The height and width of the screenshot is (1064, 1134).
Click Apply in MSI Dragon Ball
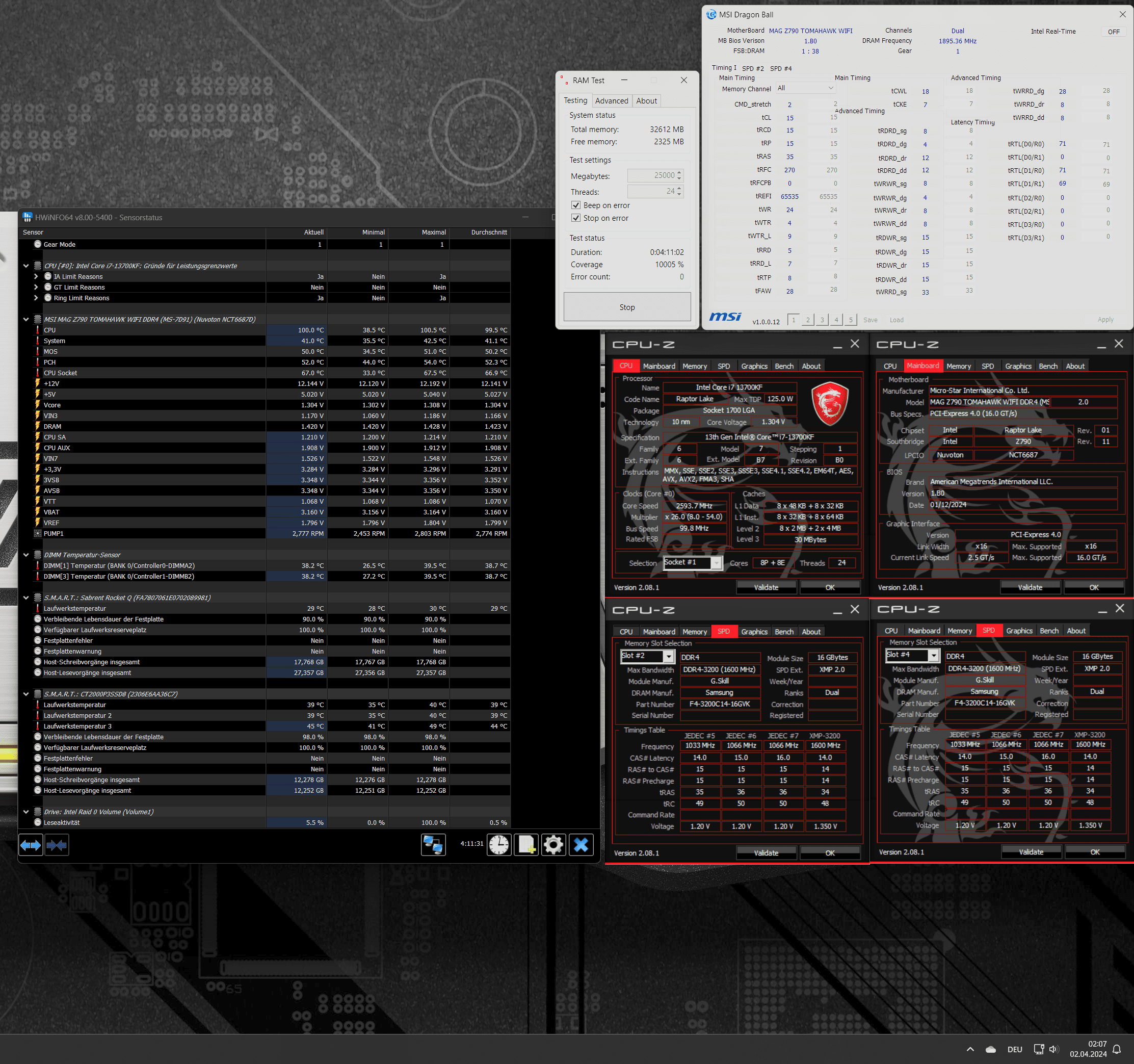tap(1105, 320)
